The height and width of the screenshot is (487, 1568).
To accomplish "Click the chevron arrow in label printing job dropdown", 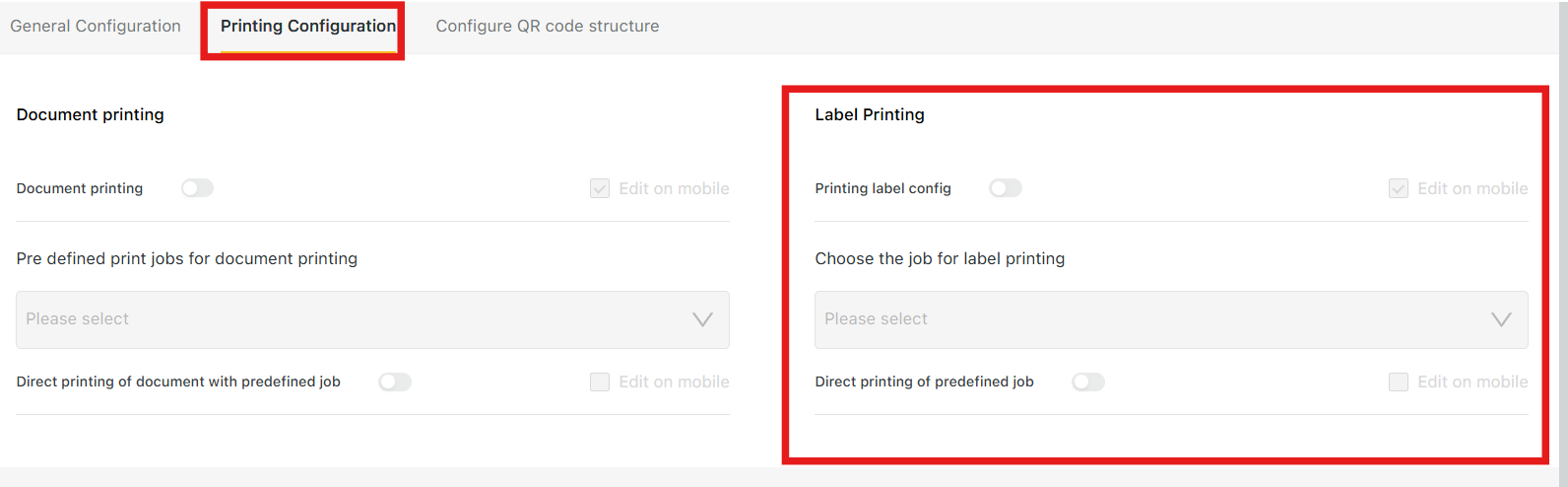I will 1501,319.
